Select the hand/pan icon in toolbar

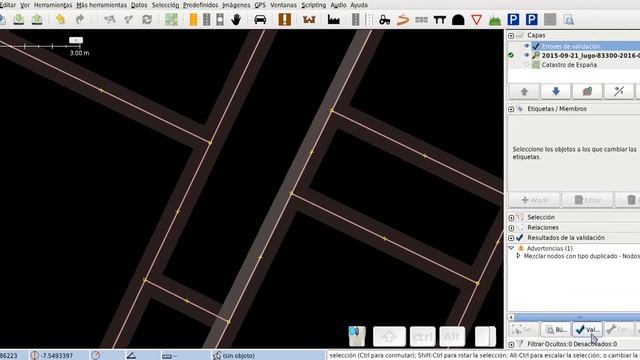pos(236,20)
